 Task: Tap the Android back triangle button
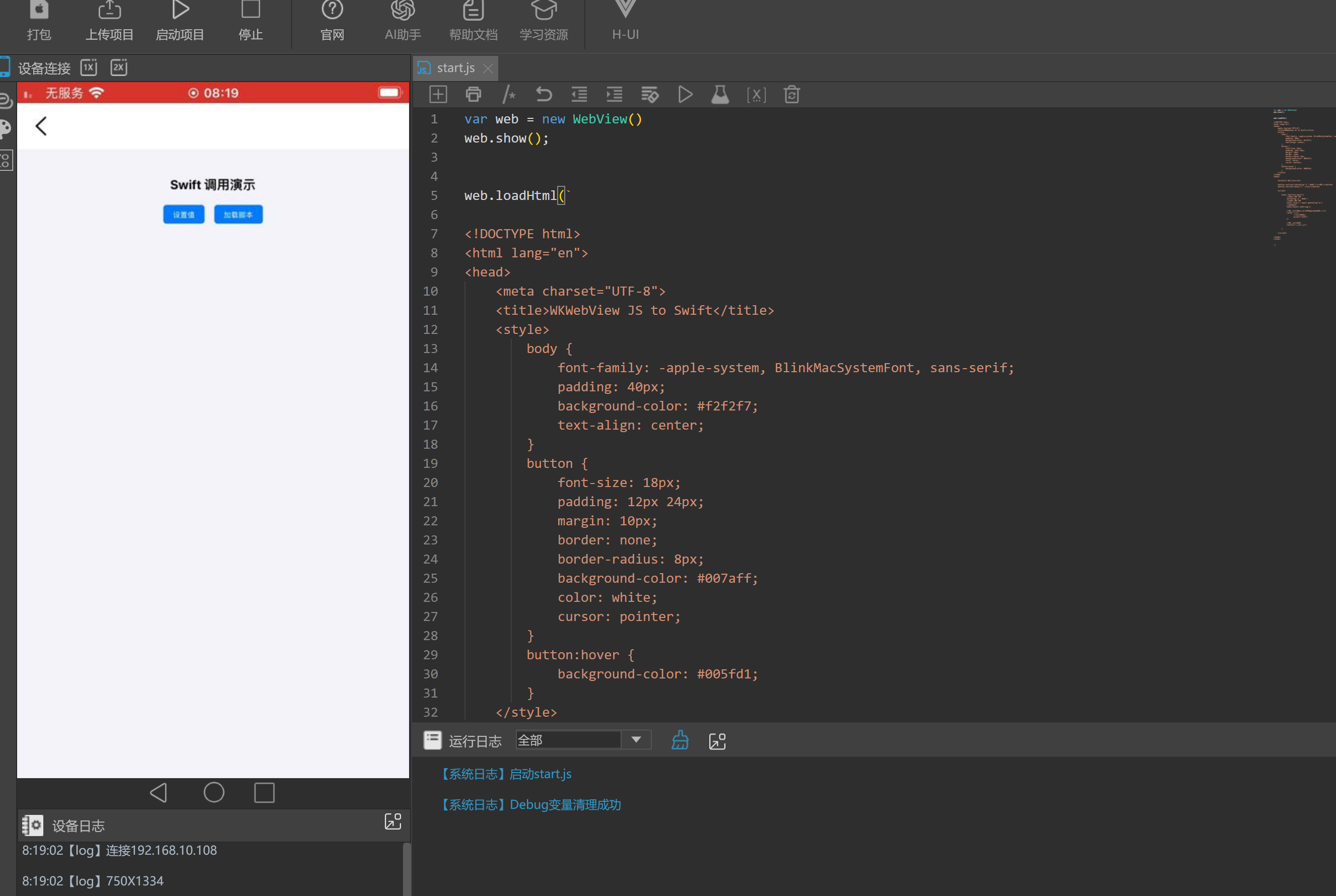[158, 793]
